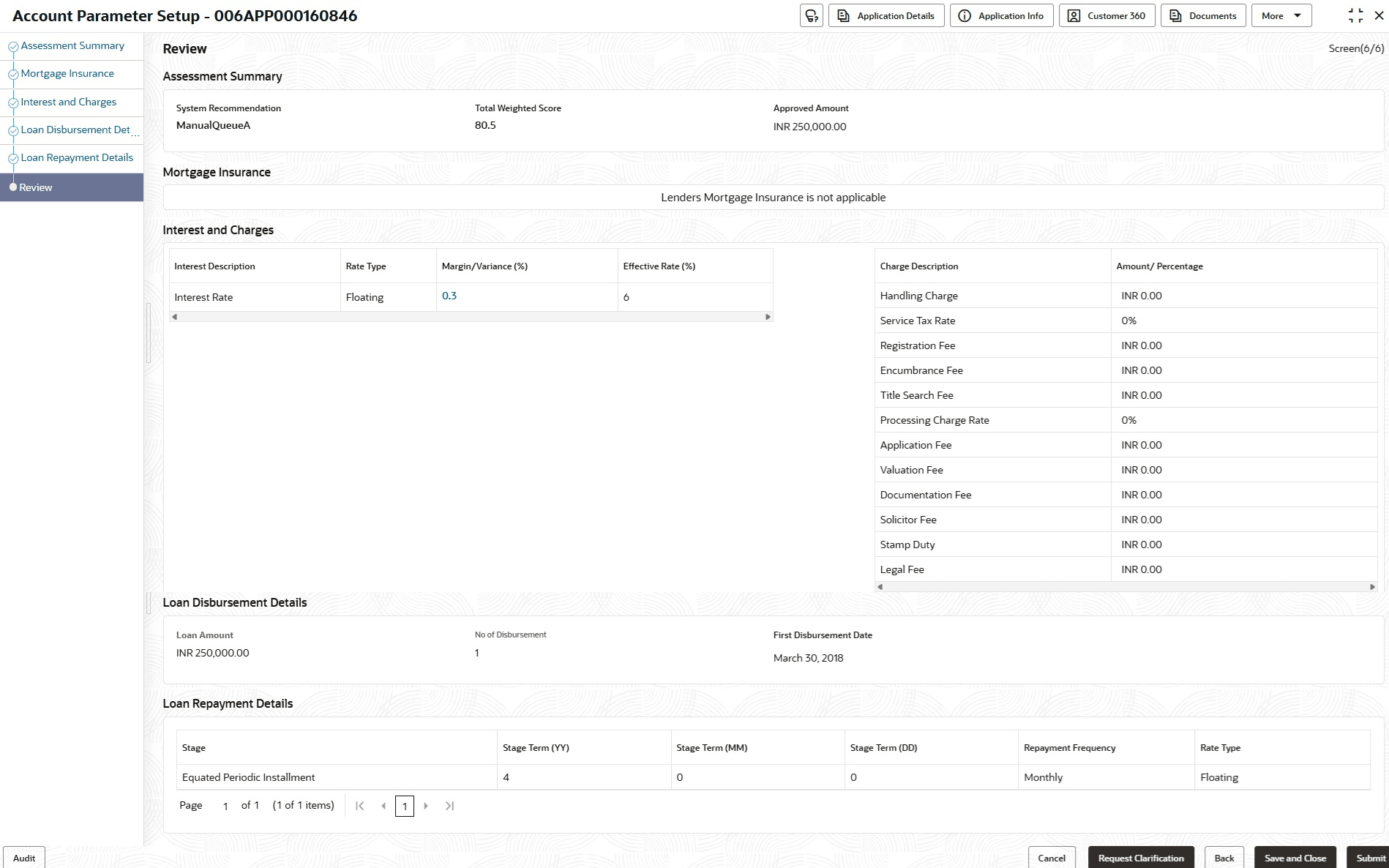Select the Processing Charge Rate row
Image resolution: width=1389 pixels, height=868 pixels.
tap(1126, 420)
